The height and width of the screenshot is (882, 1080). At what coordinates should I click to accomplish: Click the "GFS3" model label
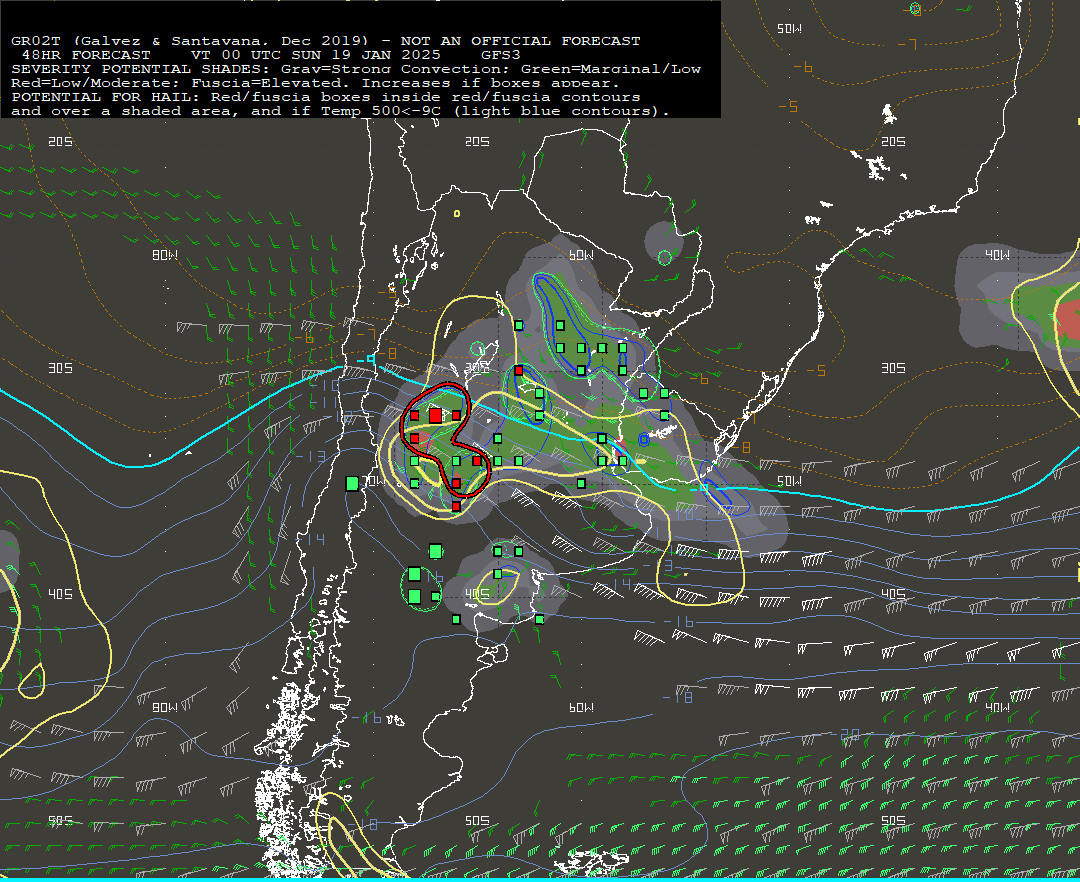[x=501, y=55]
